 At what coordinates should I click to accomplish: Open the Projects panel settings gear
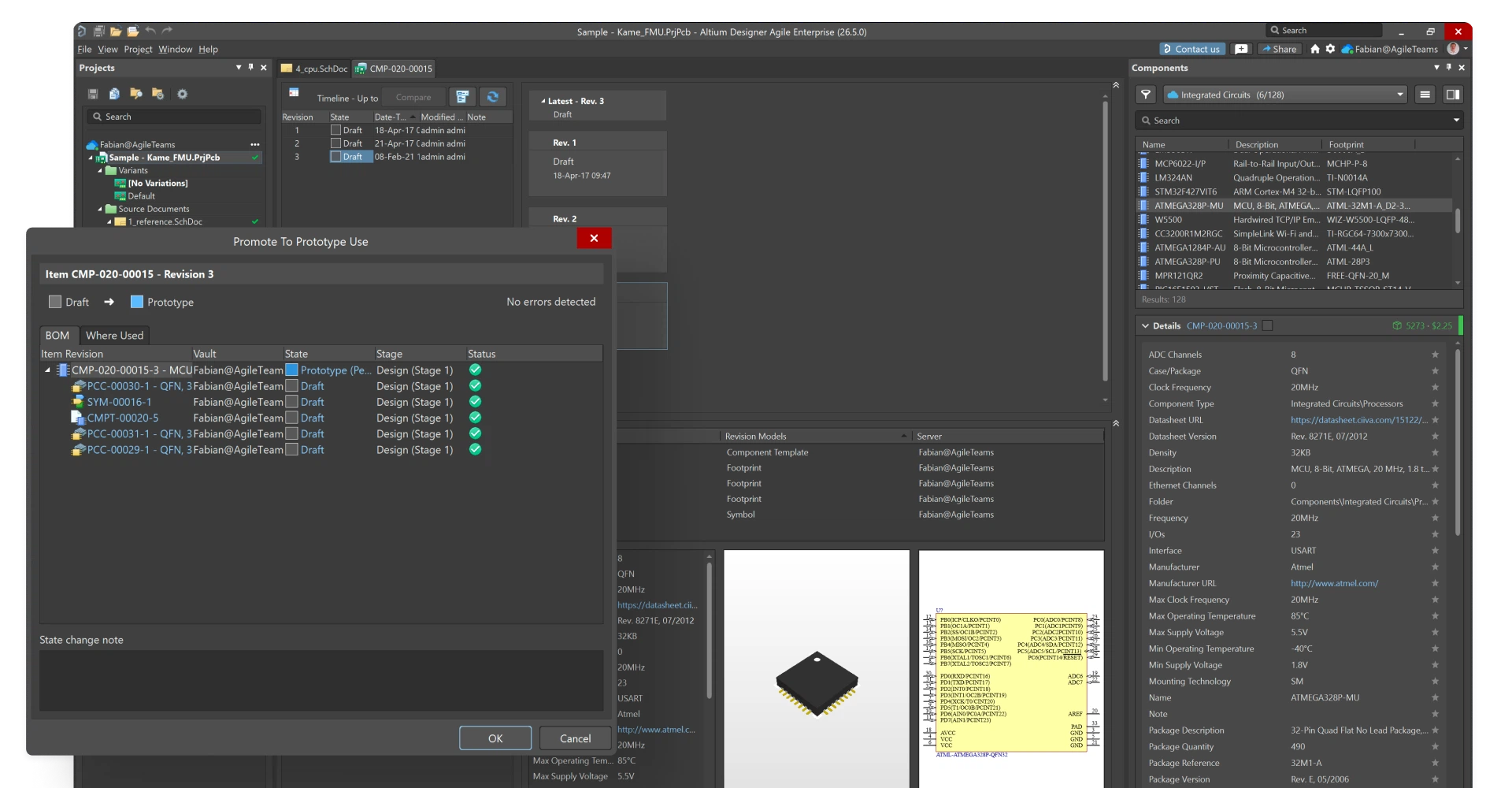pyautogui.click(x=182, y=94)
